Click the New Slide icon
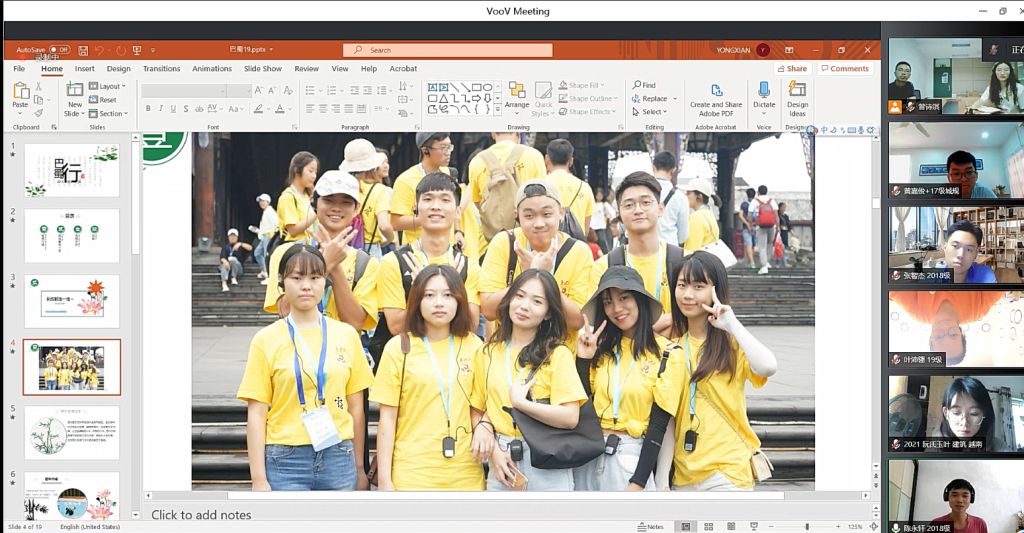 [x=74, y=90]
